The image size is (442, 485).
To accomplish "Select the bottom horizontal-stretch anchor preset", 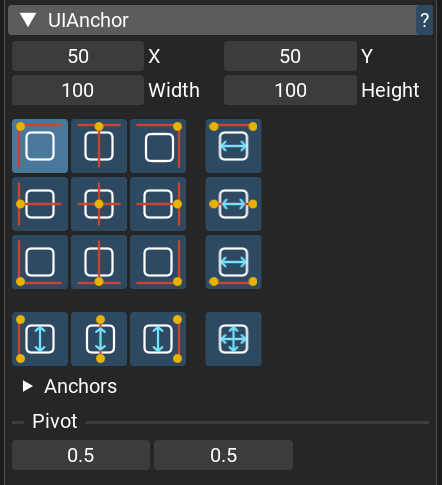I will [x=234, y=262].
